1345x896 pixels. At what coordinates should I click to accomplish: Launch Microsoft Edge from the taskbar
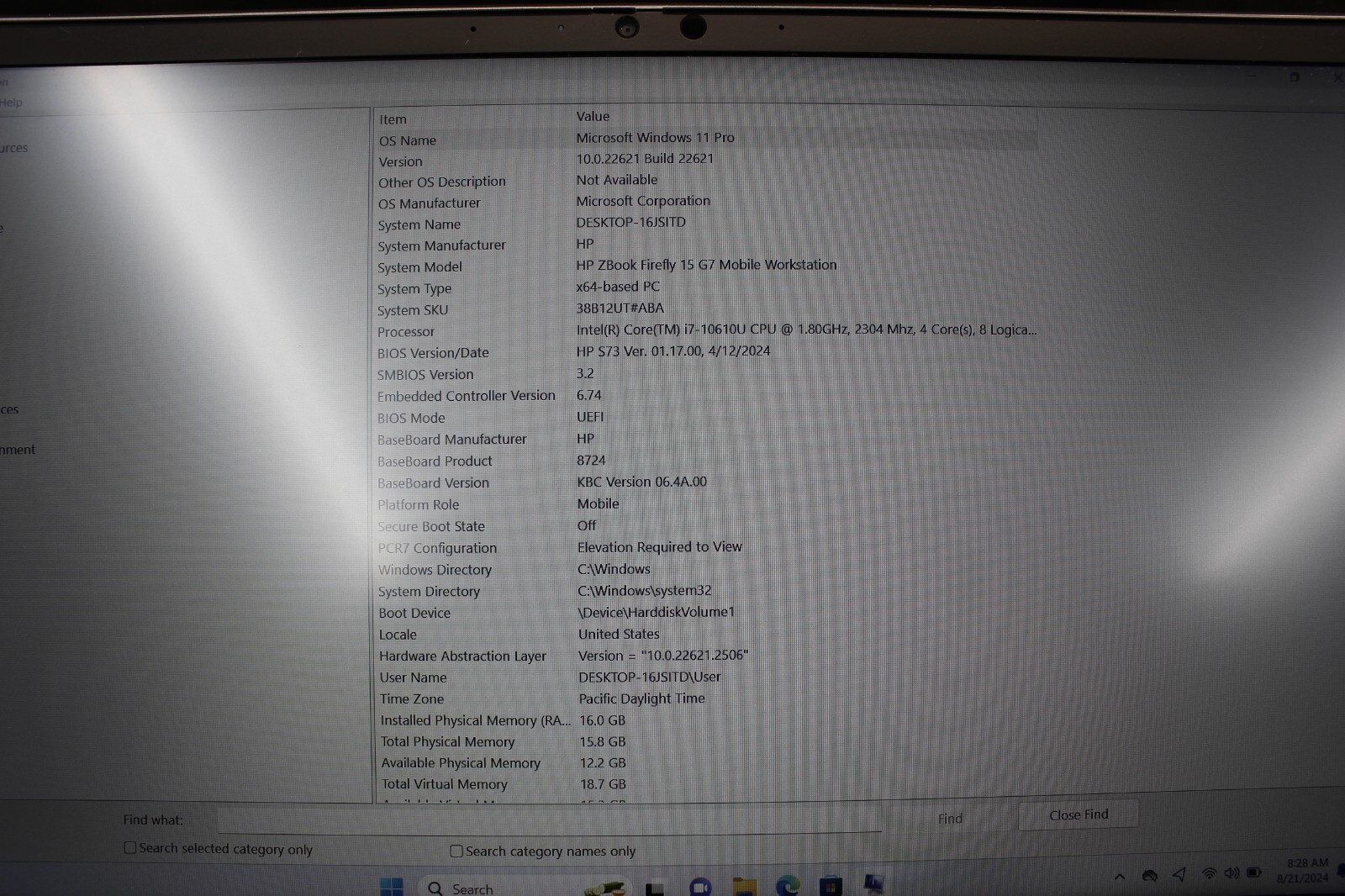788,886
